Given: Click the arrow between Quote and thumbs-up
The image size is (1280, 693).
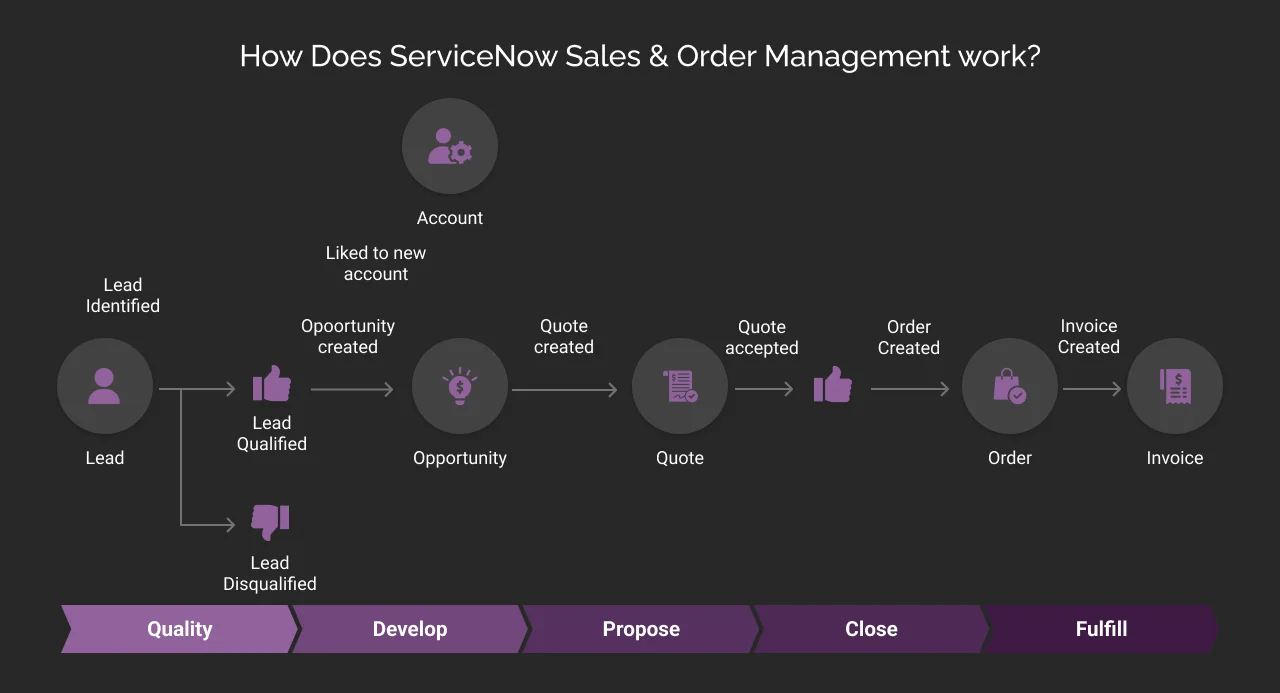Looking at the screenshot, I should tap(766, 391).
